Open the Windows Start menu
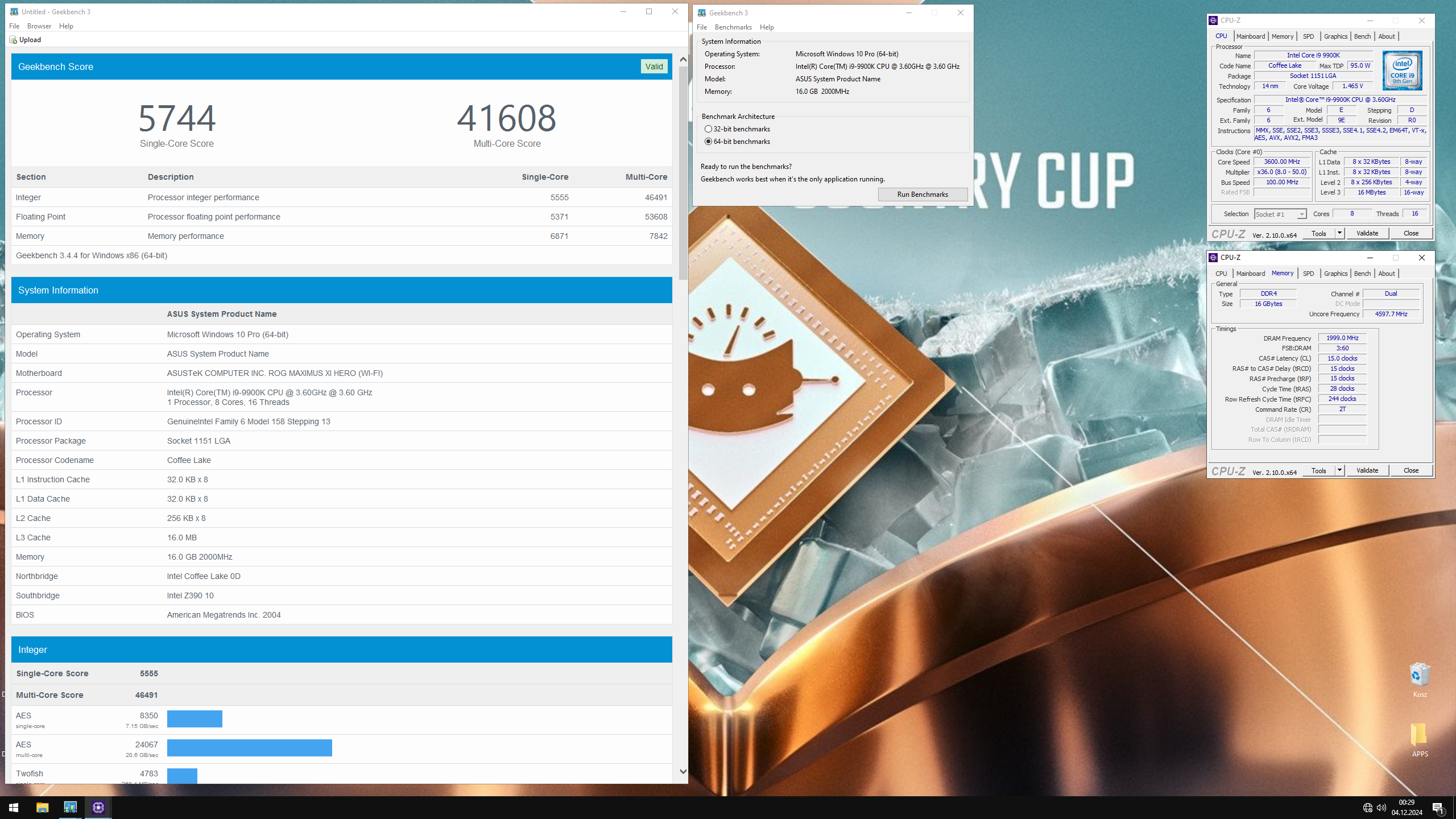Image resolution: width=1456 pixels, height=819 pixels. [14, 807]
